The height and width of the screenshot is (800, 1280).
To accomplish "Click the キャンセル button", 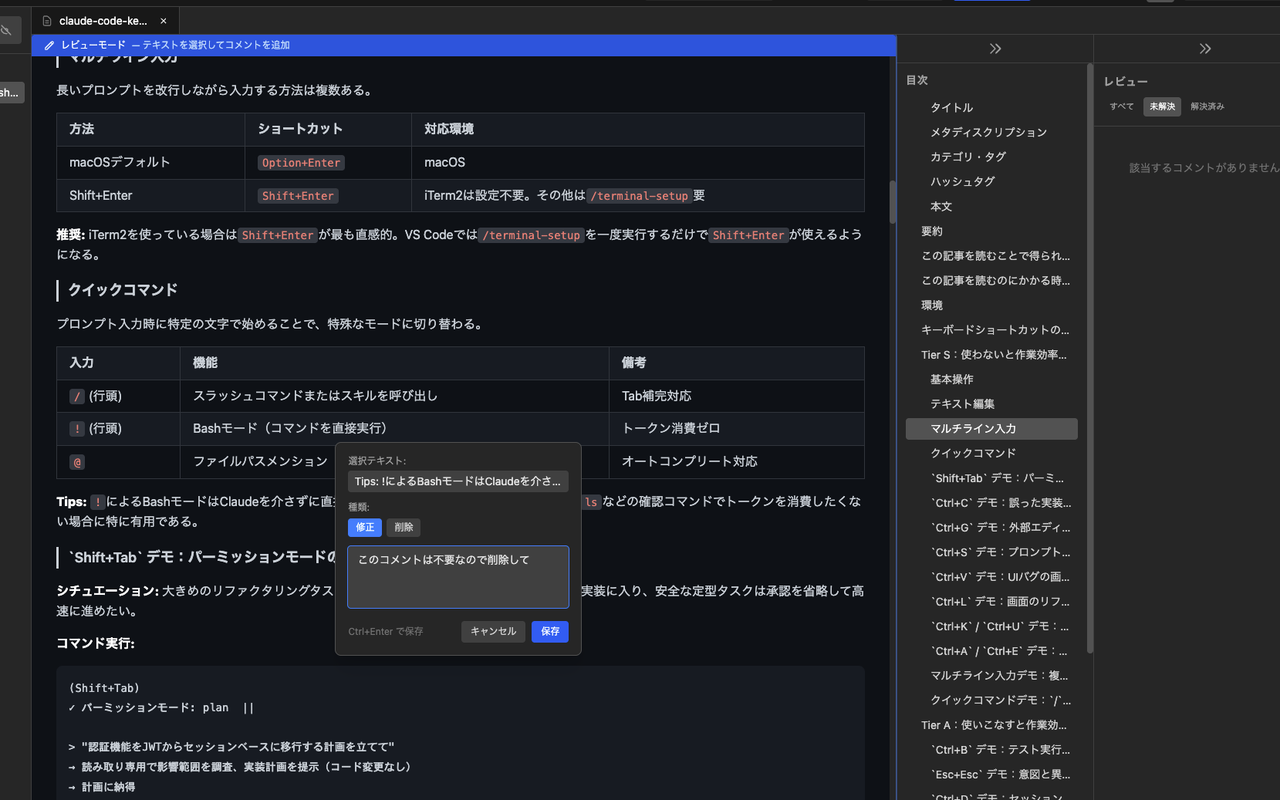I will point(493,631).
